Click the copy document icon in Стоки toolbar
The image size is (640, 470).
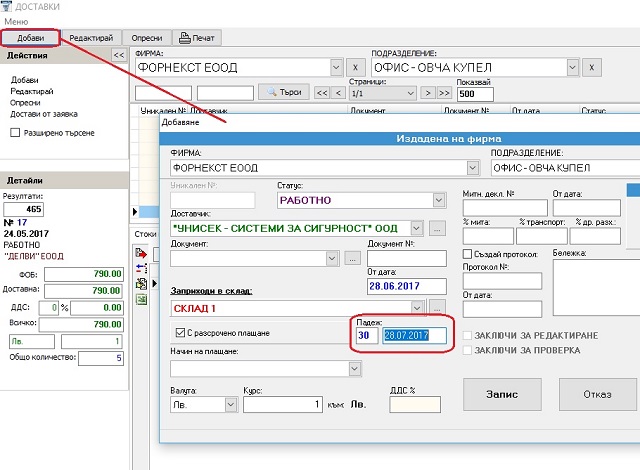click(x=141, y=284)
